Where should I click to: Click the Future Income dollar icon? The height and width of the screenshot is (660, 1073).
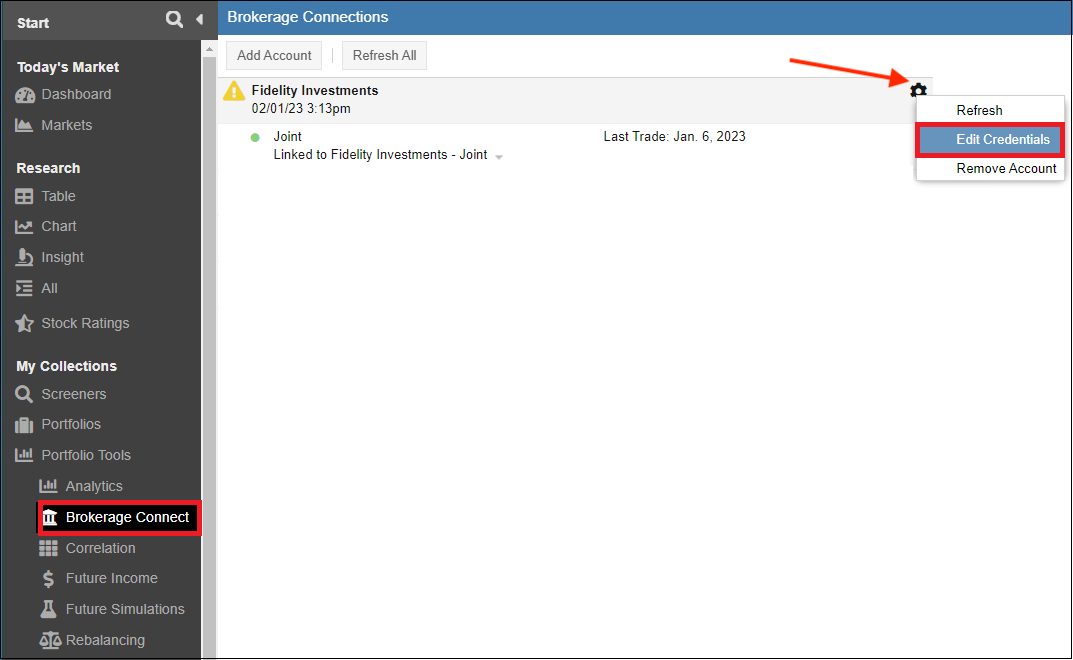[48, 579]
